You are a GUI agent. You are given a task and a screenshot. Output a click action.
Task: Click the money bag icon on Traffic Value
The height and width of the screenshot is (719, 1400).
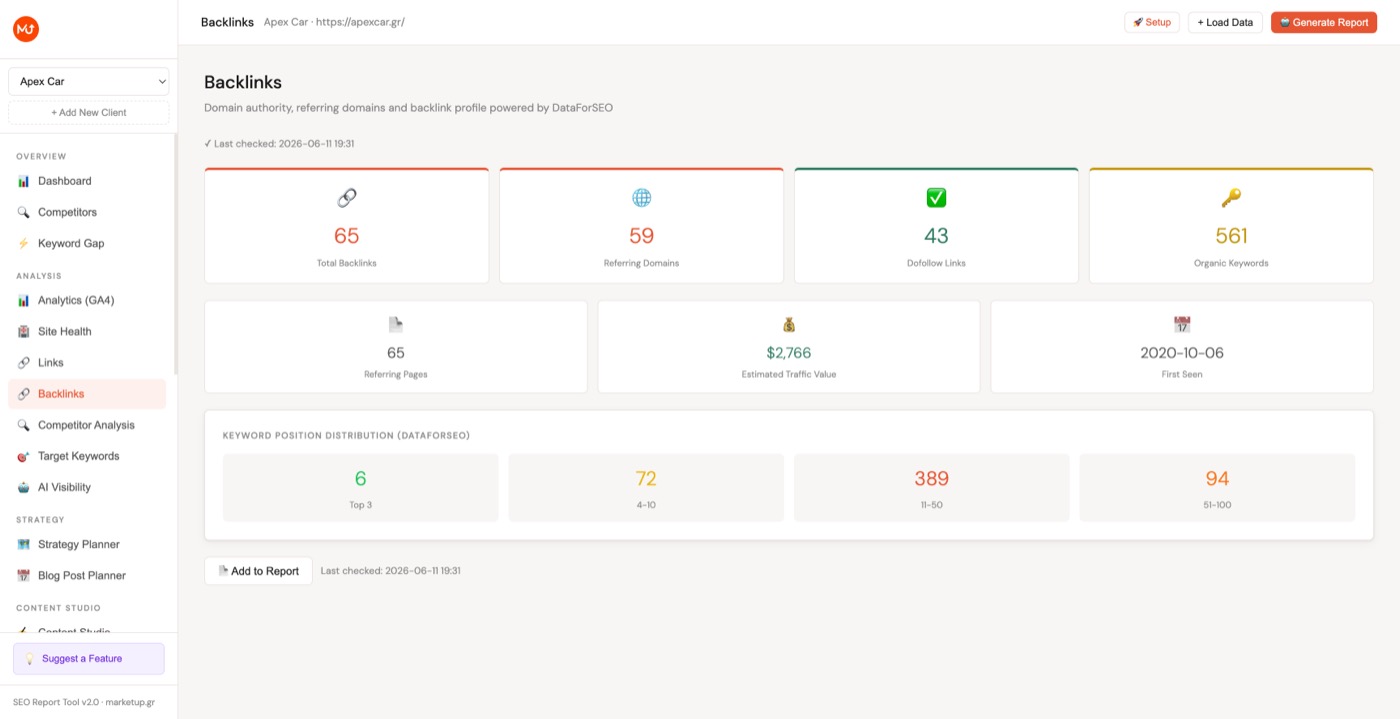[x=789, y=325]
